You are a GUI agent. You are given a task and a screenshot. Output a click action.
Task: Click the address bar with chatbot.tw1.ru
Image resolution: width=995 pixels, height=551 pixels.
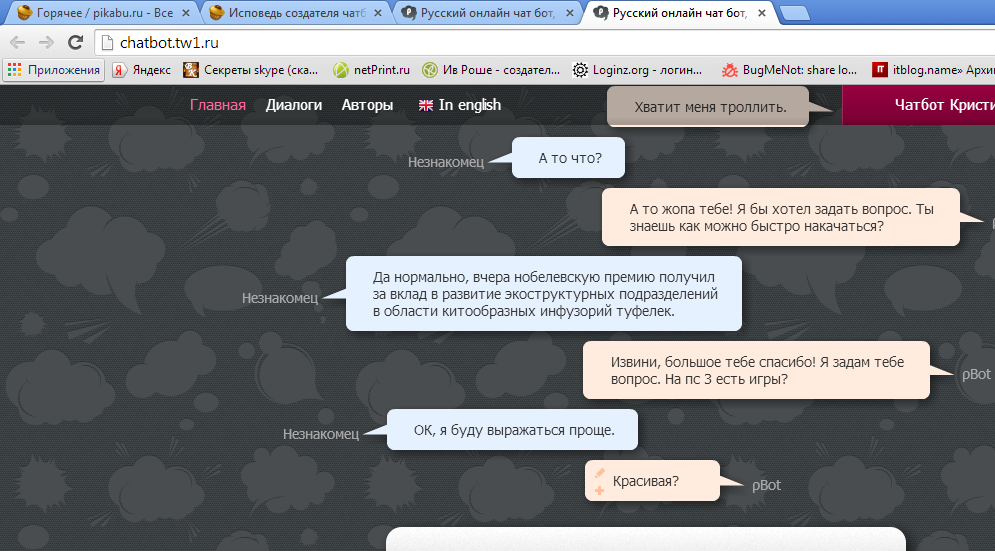click(500, 43)
